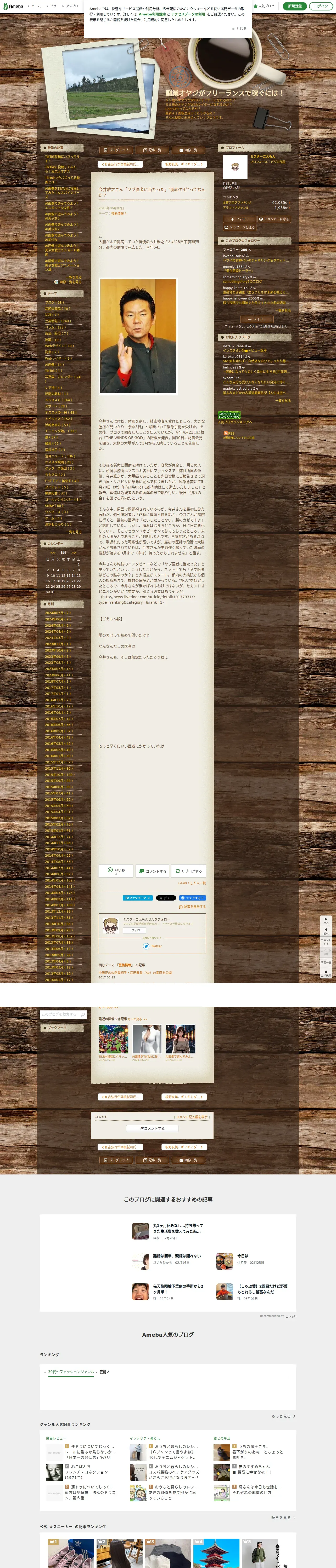Image resolution: width=336 pixels, height=1568 pixels.
Task: Click the フォロー button under followers list
Action: pos(256,319)
